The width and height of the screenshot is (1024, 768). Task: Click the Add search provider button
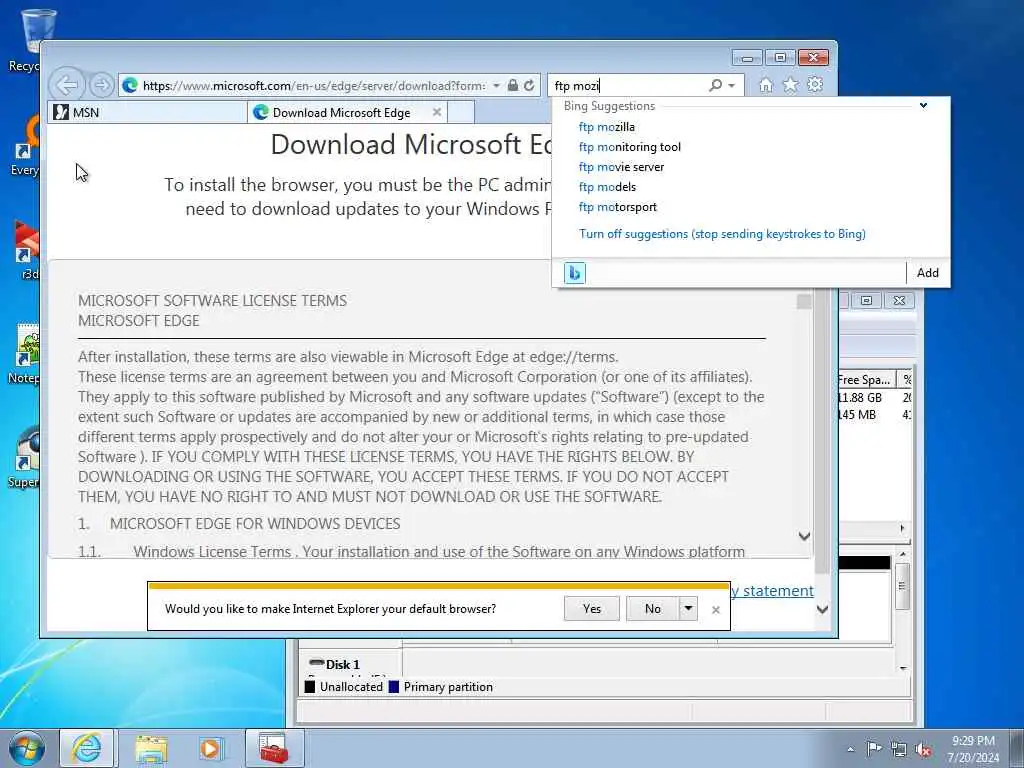[928, 273]
